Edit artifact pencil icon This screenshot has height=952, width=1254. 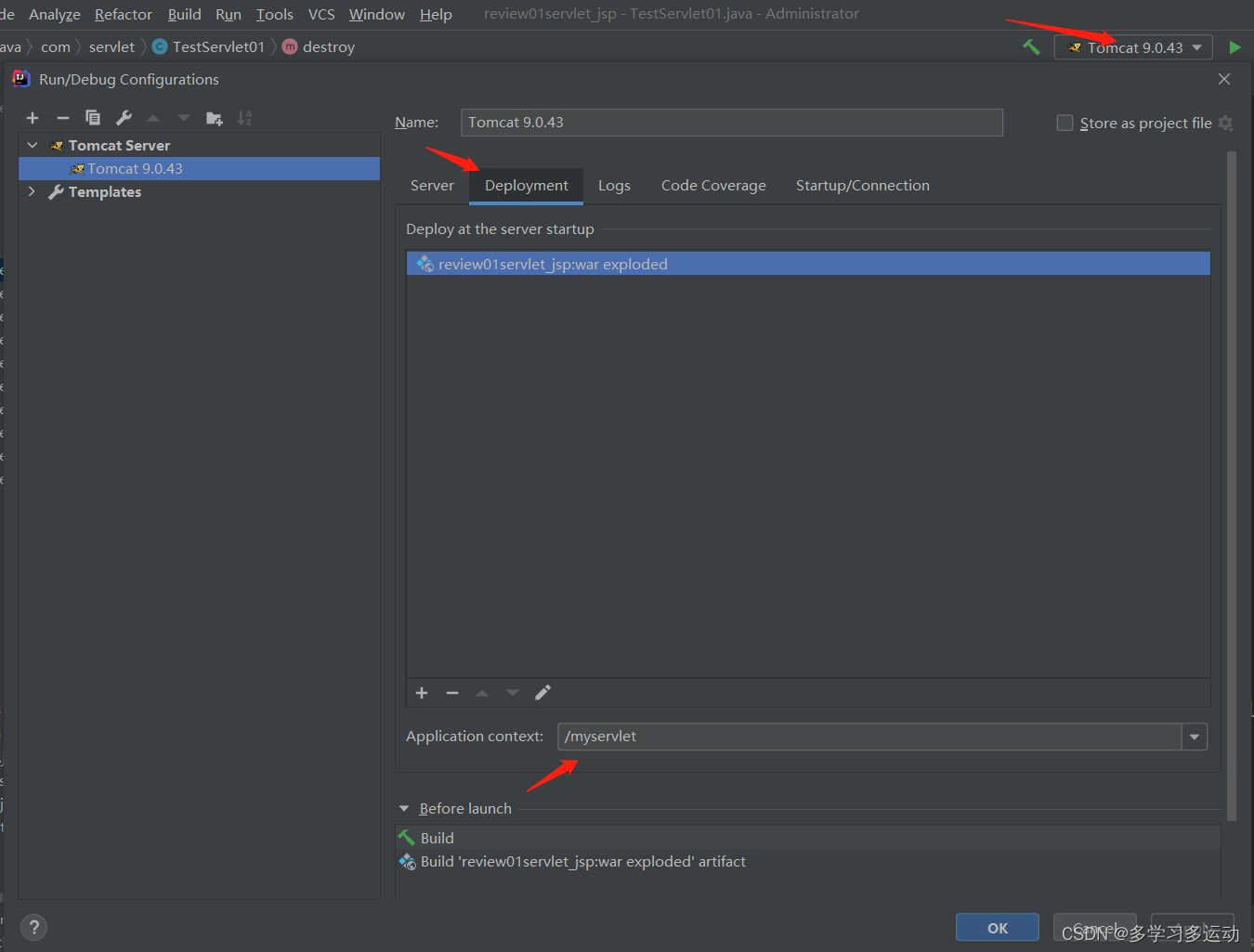(543, 693)
